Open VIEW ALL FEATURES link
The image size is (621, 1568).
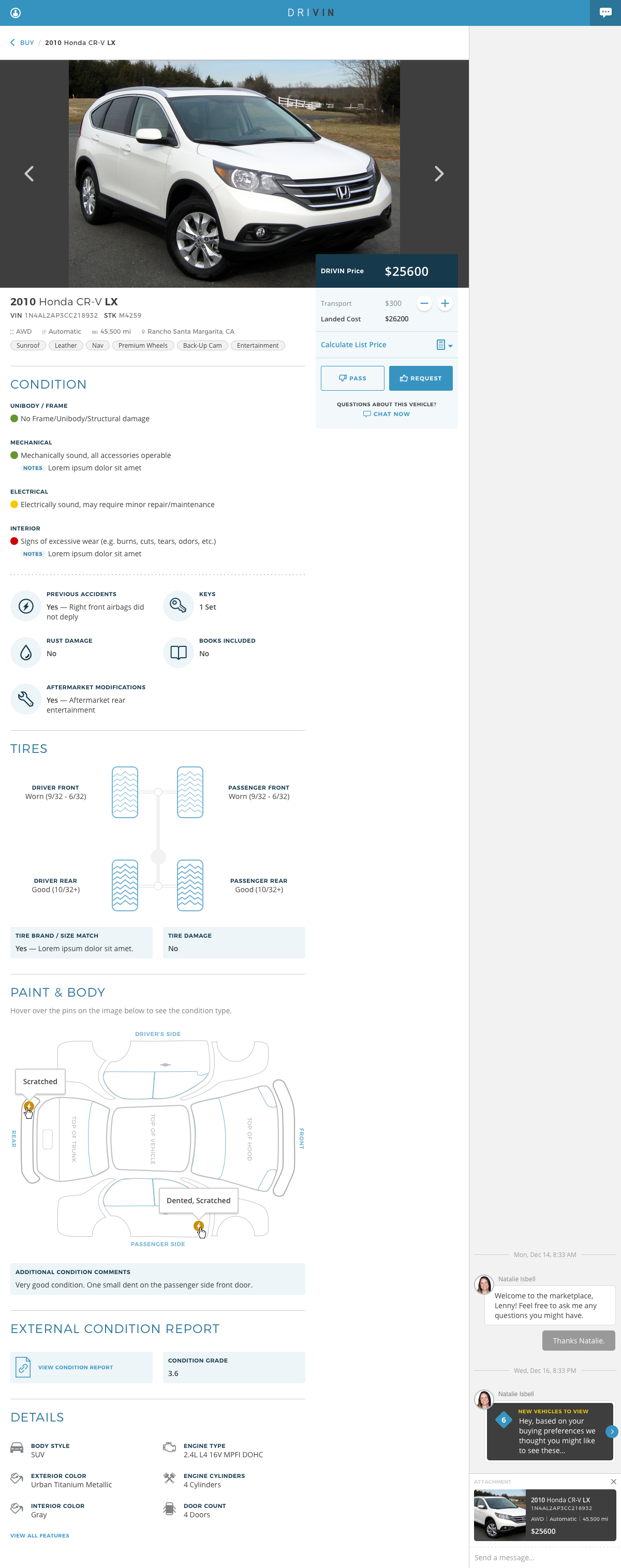[39, 1536]
